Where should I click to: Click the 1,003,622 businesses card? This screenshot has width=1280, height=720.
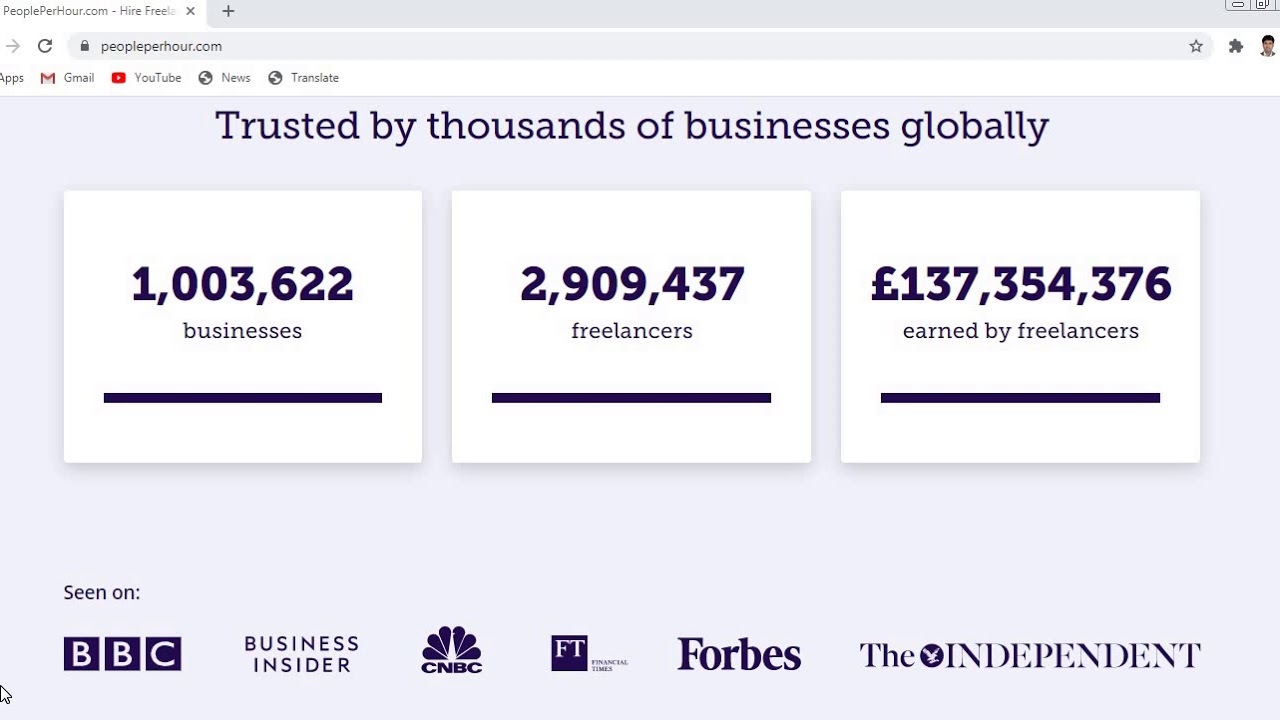click(243, 326)
